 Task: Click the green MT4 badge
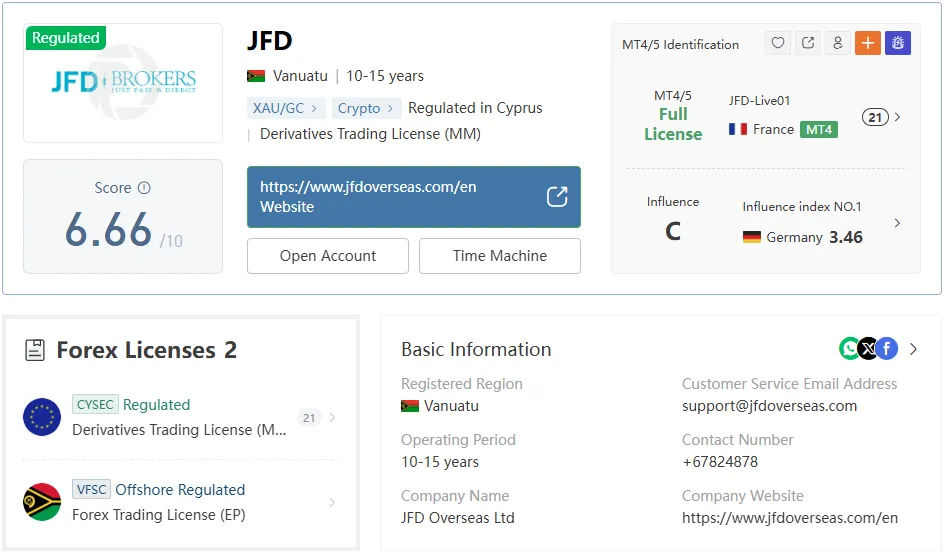[x=819, y=129]
